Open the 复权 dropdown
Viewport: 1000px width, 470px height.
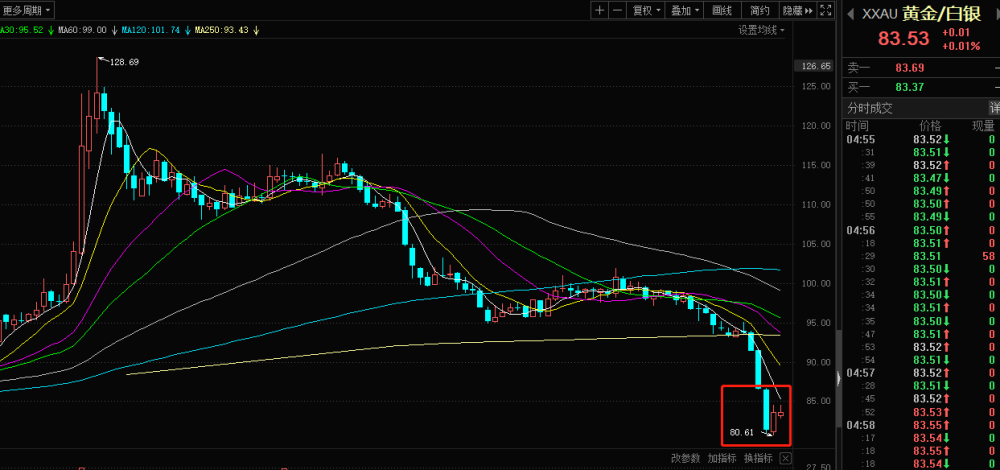[x=645, y=10]
